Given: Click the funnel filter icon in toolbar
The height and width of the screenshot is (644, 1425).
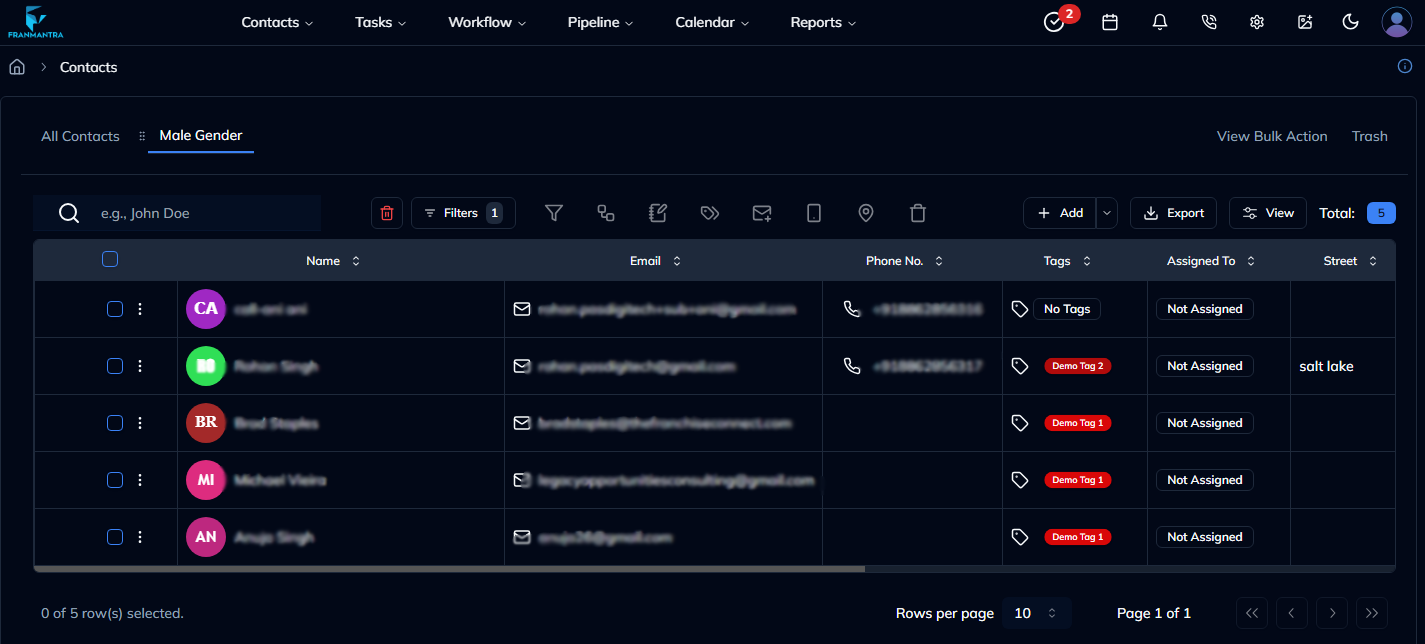Looking at the screenshot, I should (554, 213).
